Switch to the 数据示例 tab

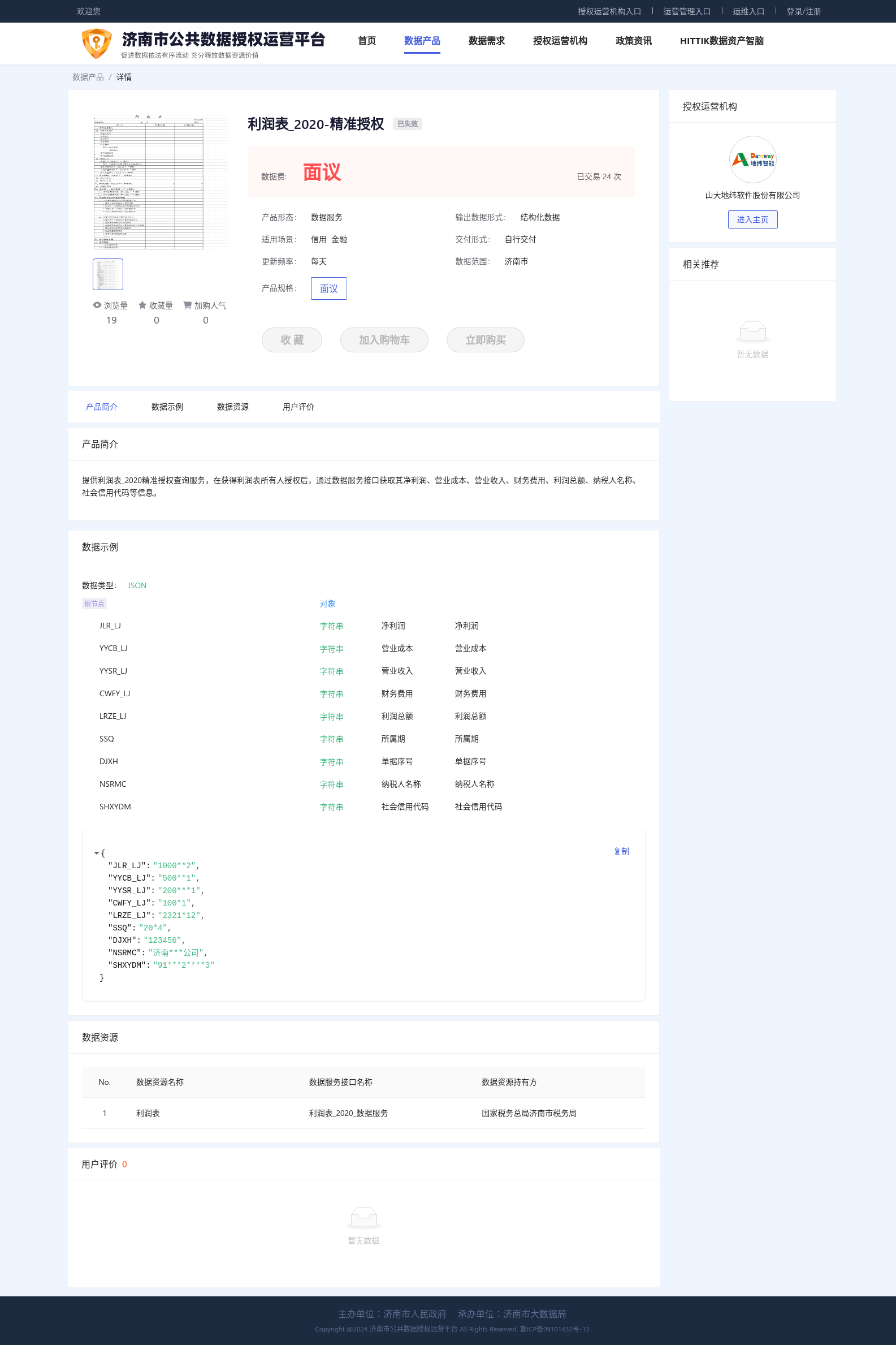167,407
